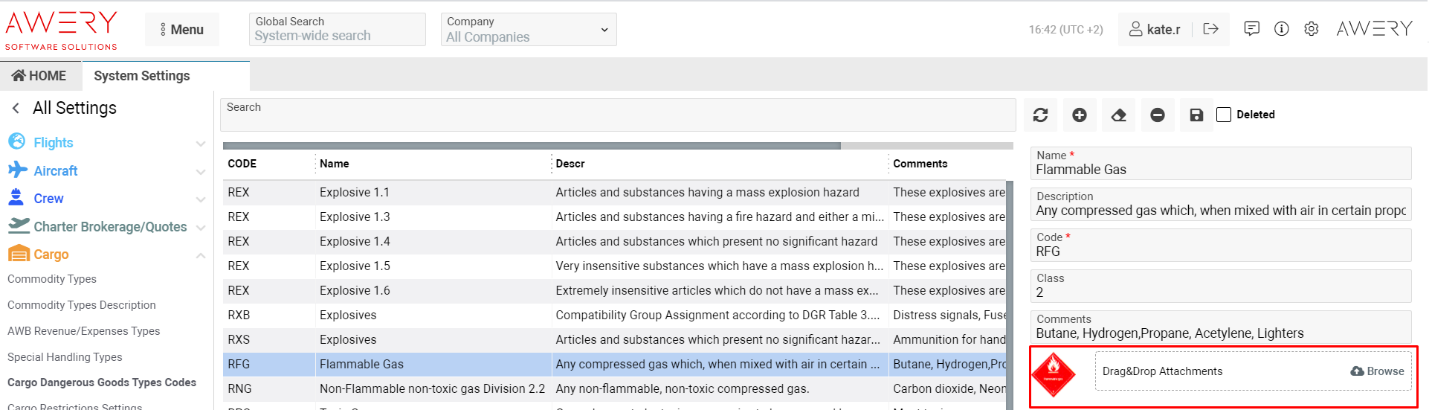The width and height of the screenshot is (1429, 410).
Task: Open Commodity Types Description
Action: coord(82,305)
